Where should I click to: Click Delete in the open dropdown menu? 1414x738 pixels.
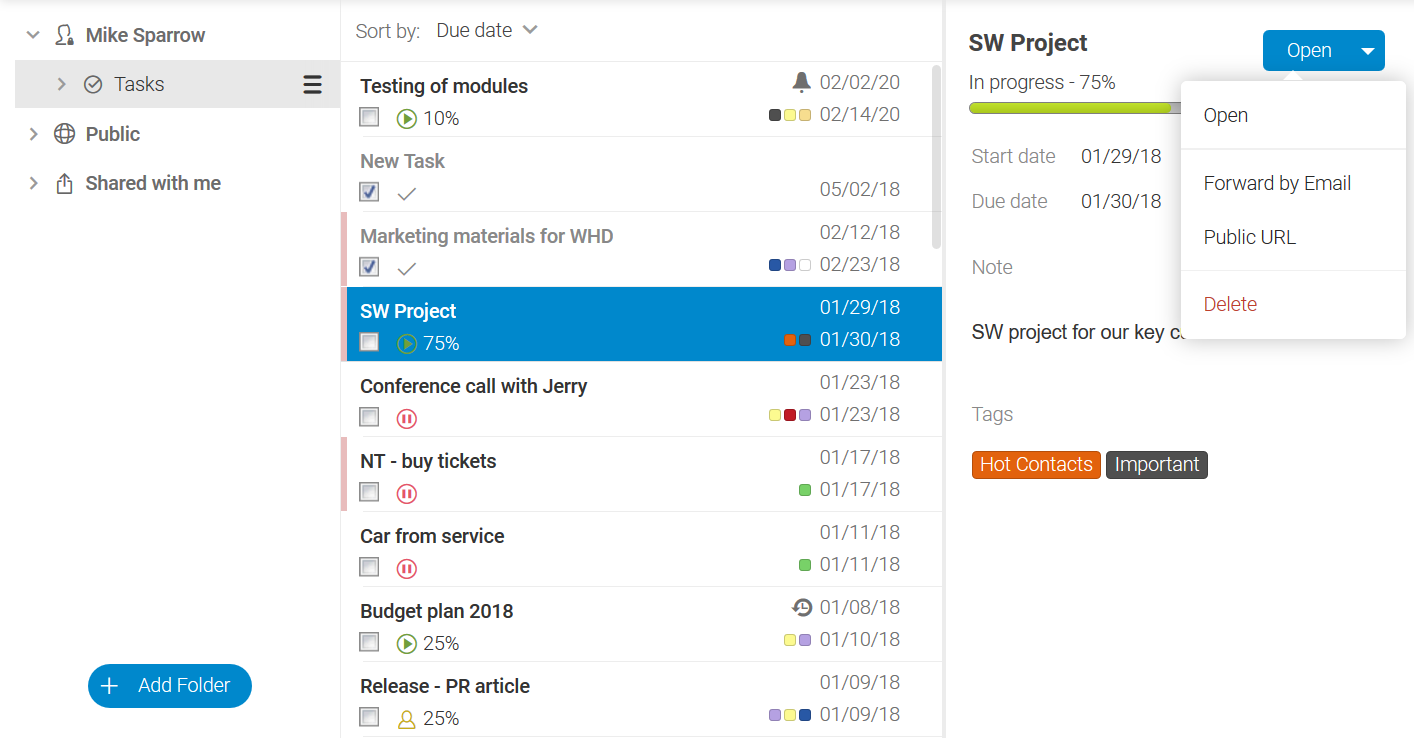[1230, 304]
